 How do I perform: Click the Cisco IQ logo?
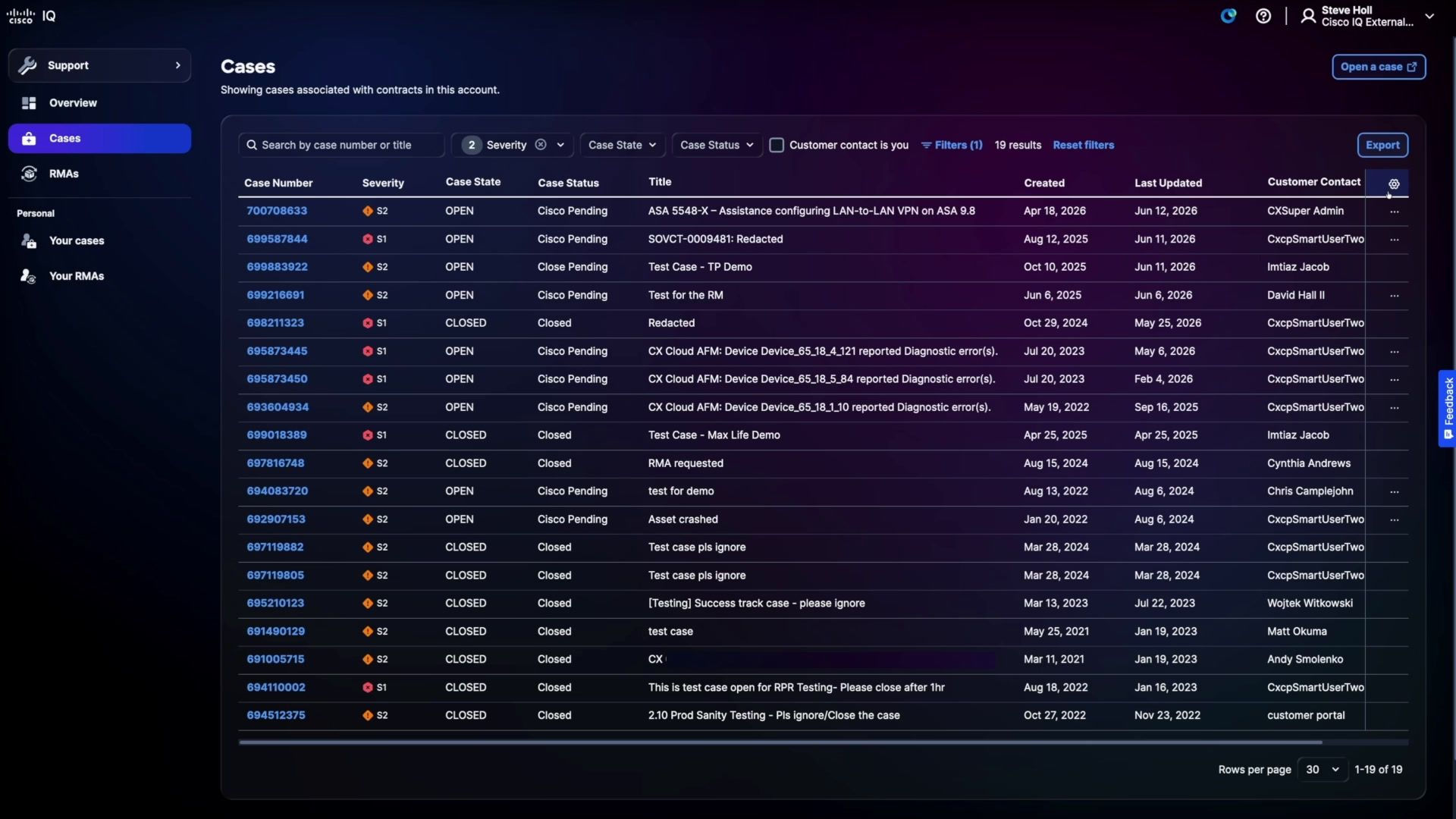pyautogui.click(x=31, y=16)
